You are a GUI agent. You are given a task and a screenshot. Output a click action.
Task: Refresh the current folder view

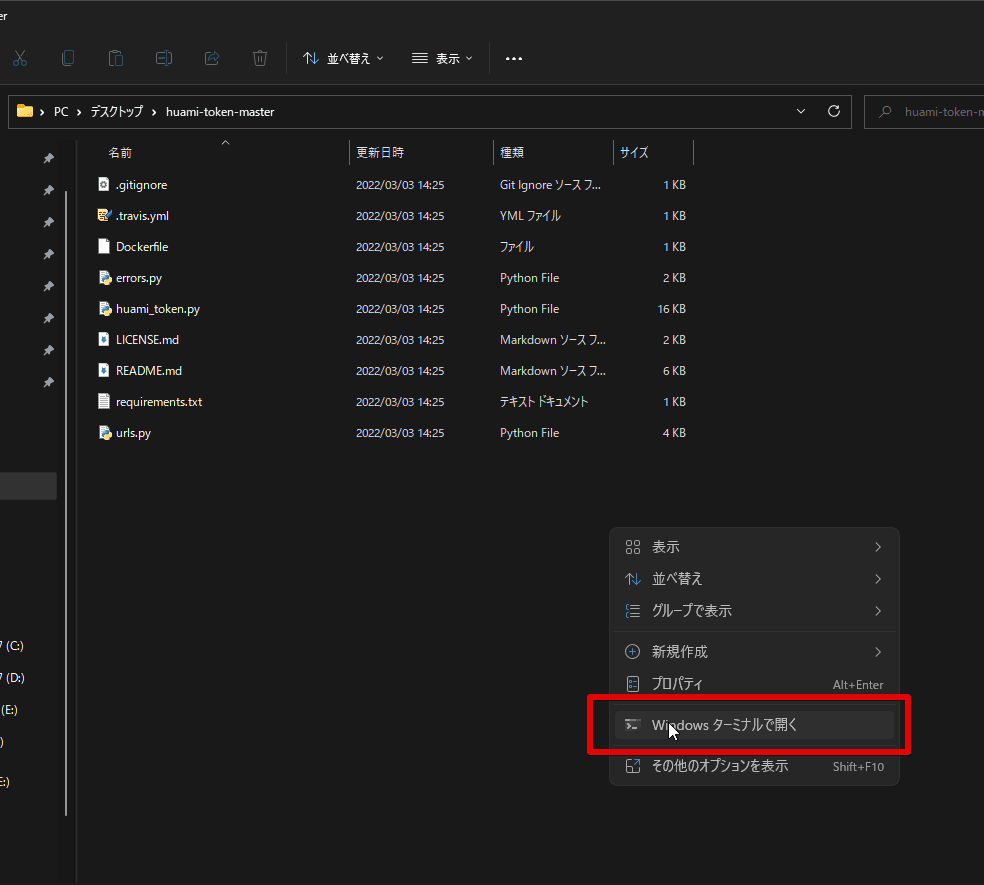[x=834, y=112]
